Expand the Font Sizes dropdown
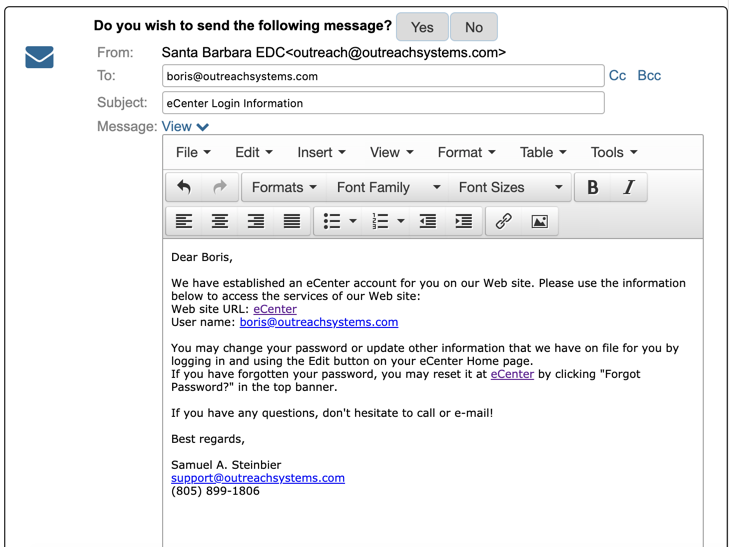 [x=510, y=187]
